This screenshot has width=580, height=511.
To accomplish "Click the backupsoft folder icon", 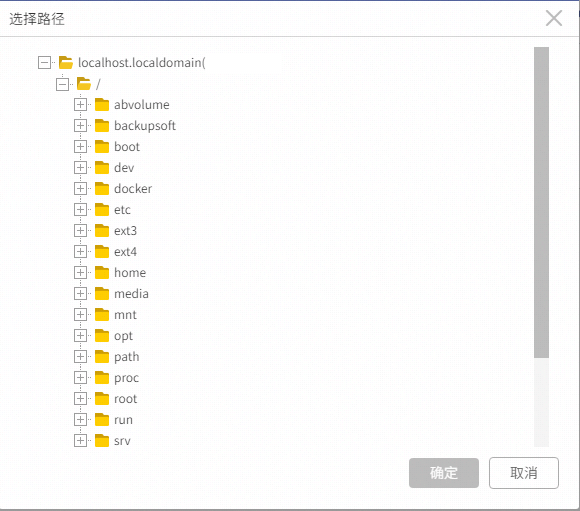I will pos(102,126).
